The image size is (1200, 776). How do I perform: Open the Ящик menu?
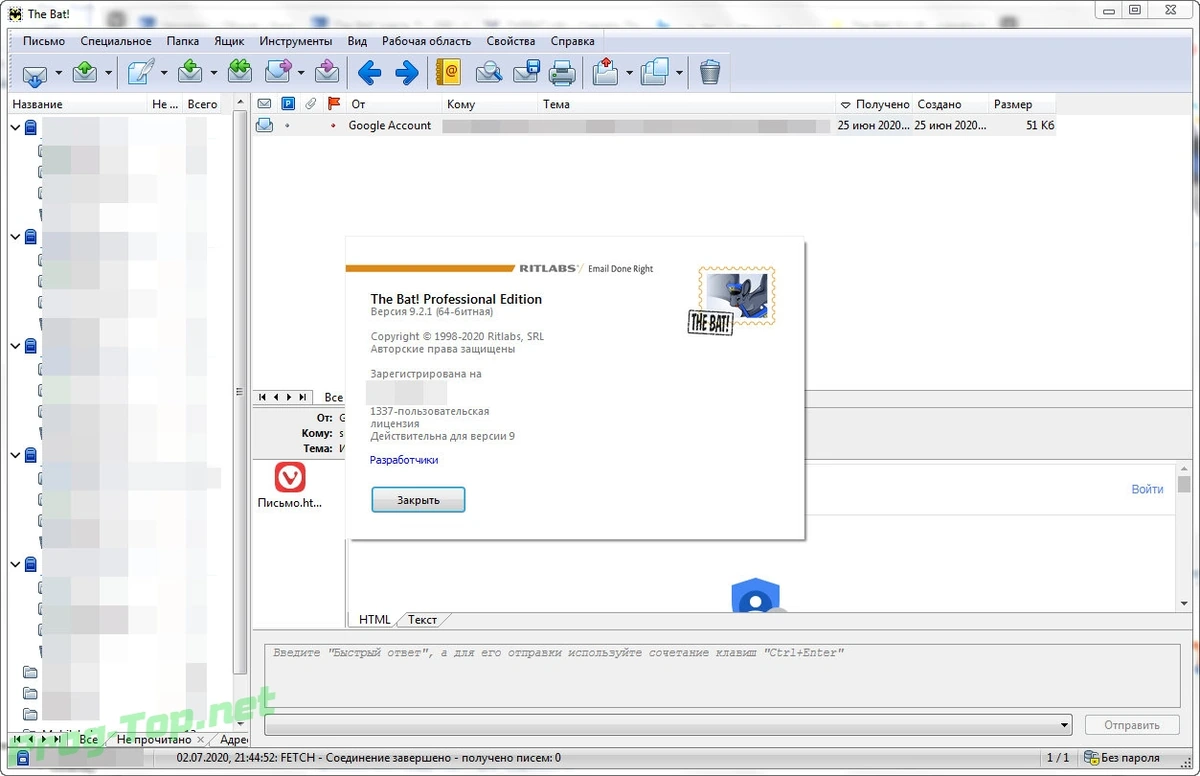pyautogui.click(x=229, y=41)
